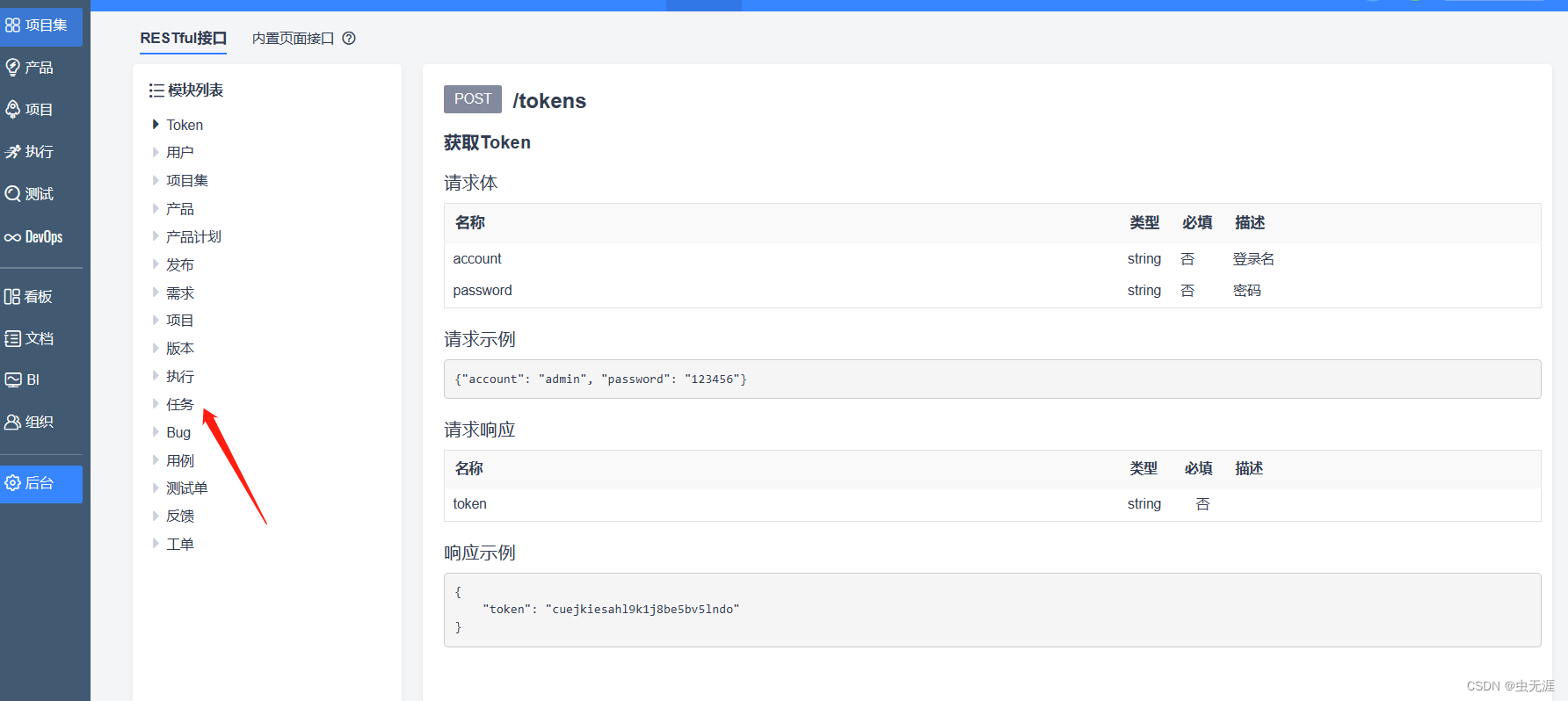Expand the 用户 module arrow

point(156,152)
